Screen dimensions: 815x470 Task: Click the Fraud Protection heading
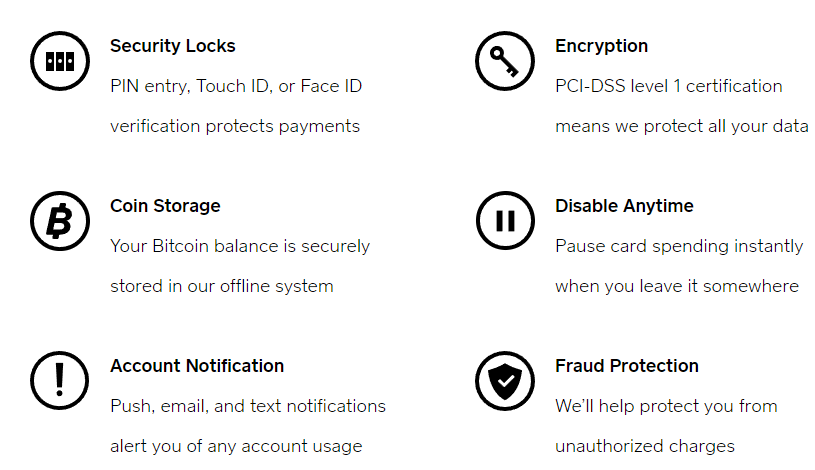click(x=627, y=366)
